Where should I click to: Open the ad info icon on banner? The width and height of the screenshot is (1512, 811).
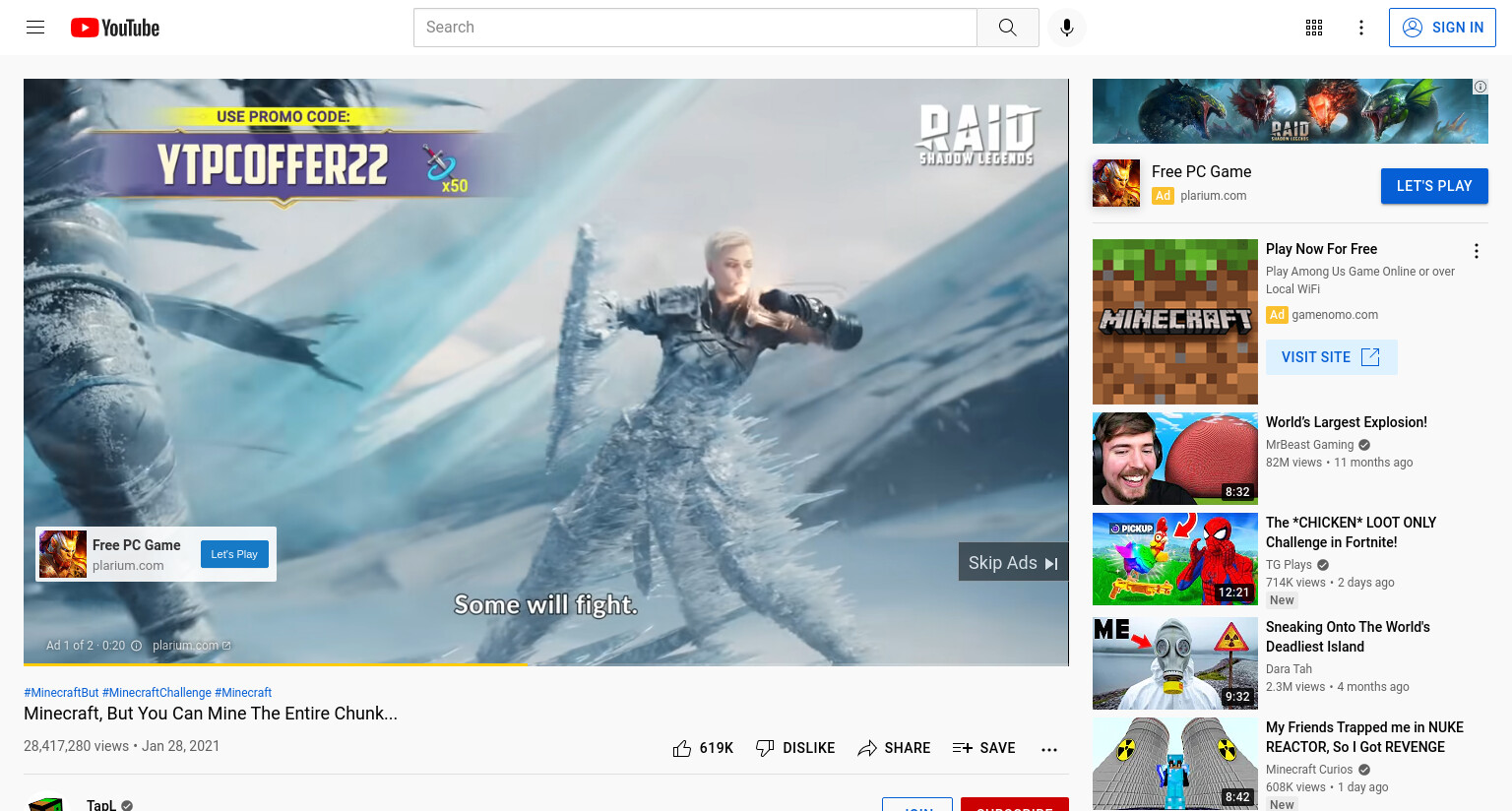pyautogui.click(x=1480, y=87)
